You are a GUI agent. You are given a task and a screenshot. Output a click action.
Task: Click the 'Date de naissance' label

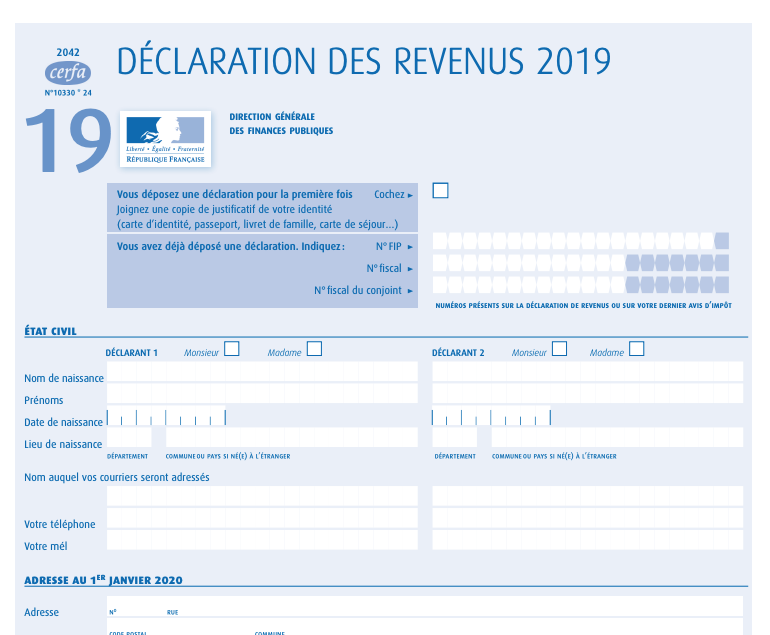coord(63,422)
